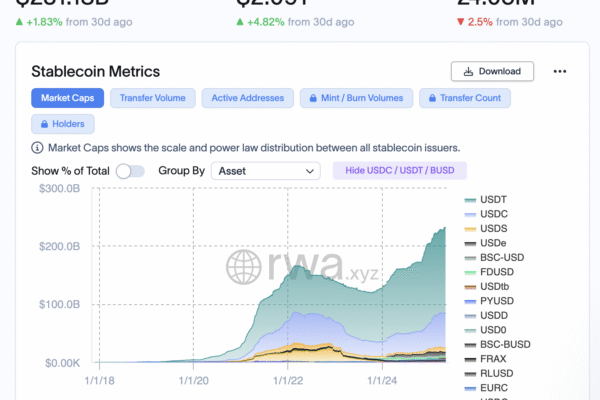Image resolution: width=600 pixels, height=400 pixels.
Task: Click Hide USDC / USDT / BUSD button
Action: [x=399, y=170]
